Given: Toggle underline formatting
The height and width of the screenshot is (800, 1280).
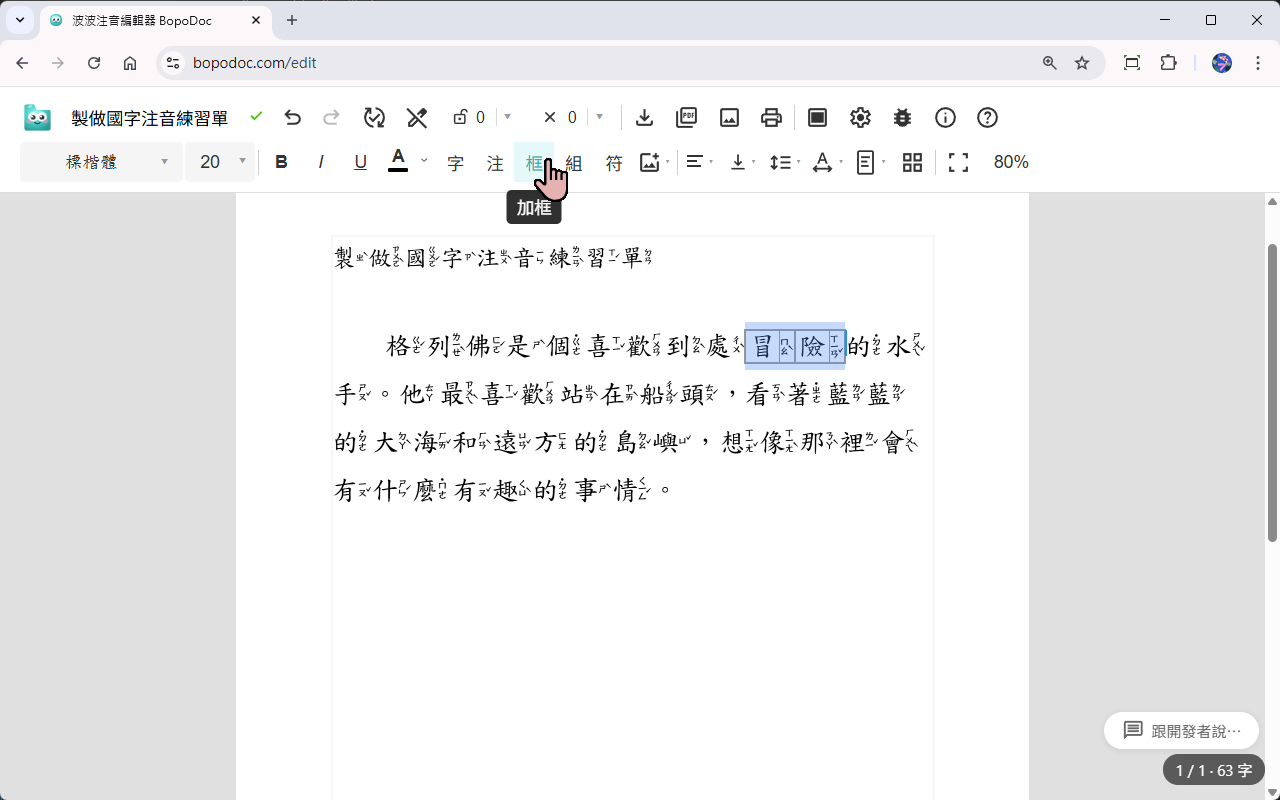Looking at the screenshot, I should pyautogui.click(x=360, y=161).
